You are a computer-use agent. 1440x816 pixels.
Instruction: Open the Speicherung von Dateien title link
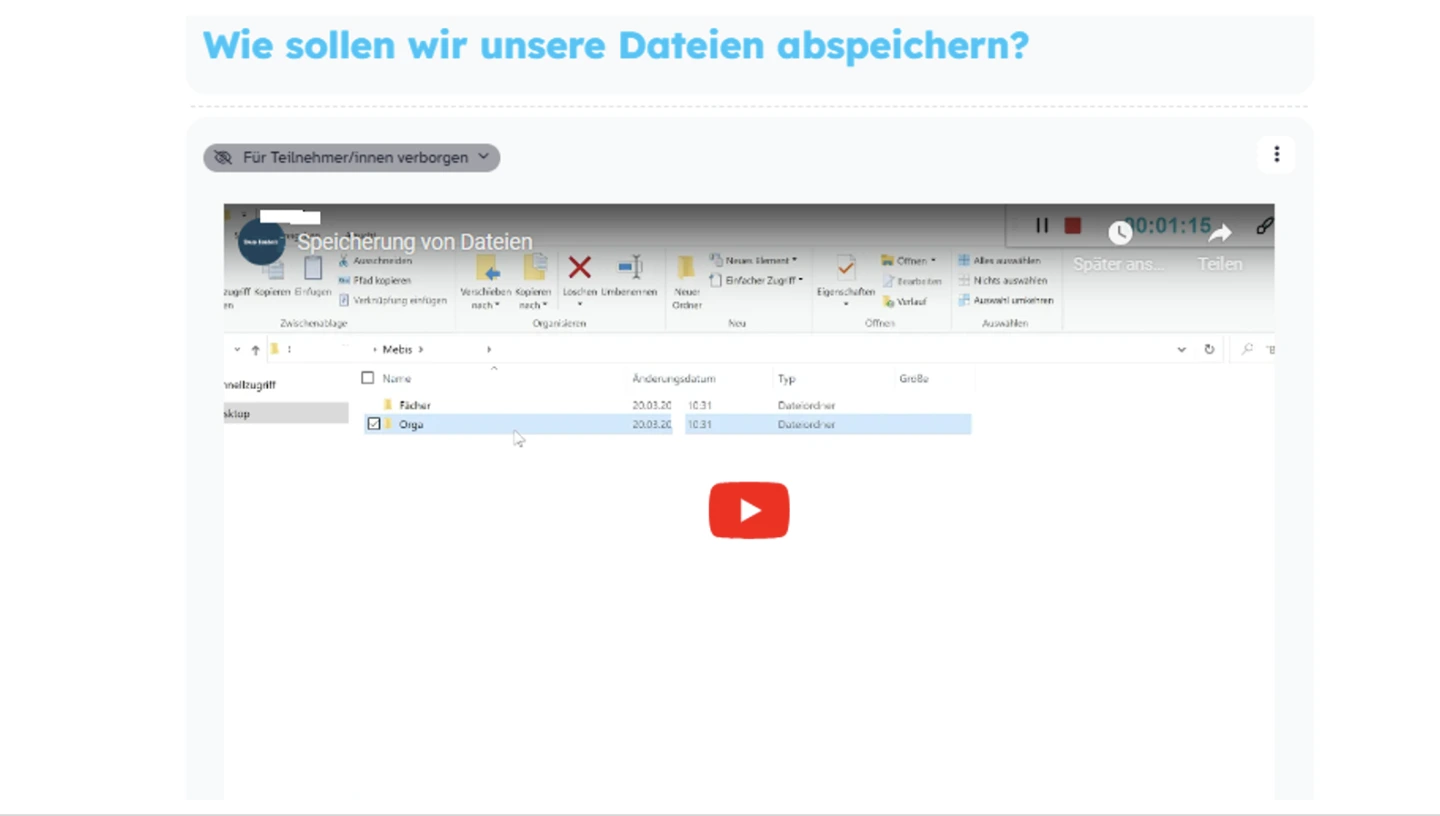click(414, 242)
